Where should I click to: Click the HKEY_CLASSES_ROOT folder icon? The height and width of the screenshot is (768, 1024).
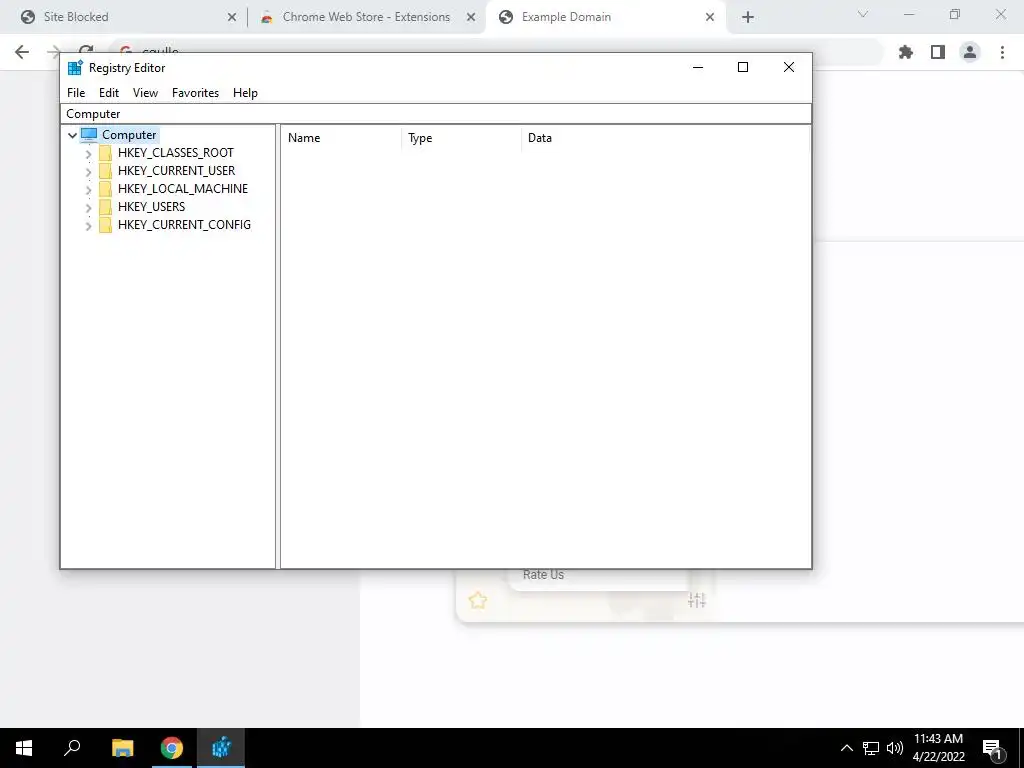(x=105, y=153)
